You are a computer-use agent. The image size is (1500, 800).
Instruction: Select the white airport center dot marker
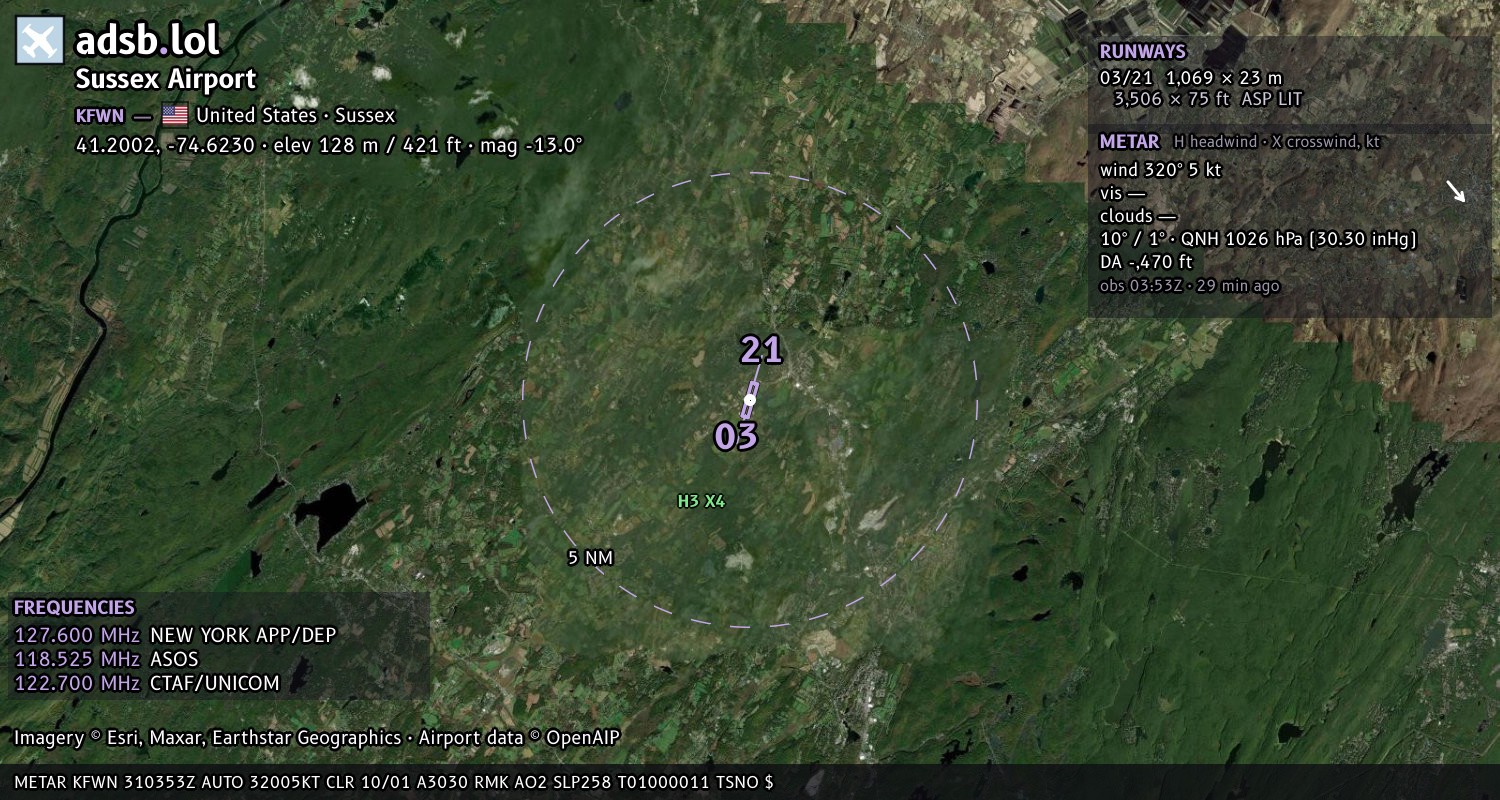click(750, 400)
